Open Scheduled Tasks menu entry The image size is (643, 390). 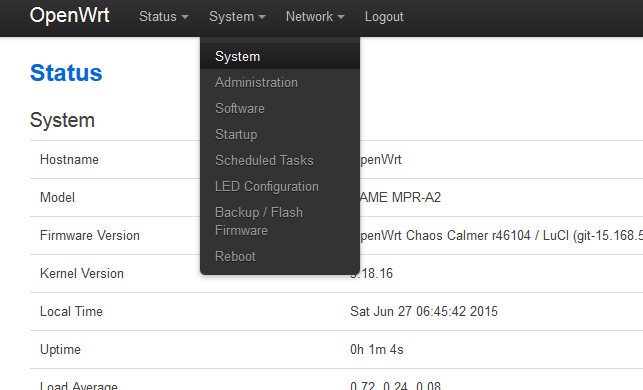(x=280, y=160)
